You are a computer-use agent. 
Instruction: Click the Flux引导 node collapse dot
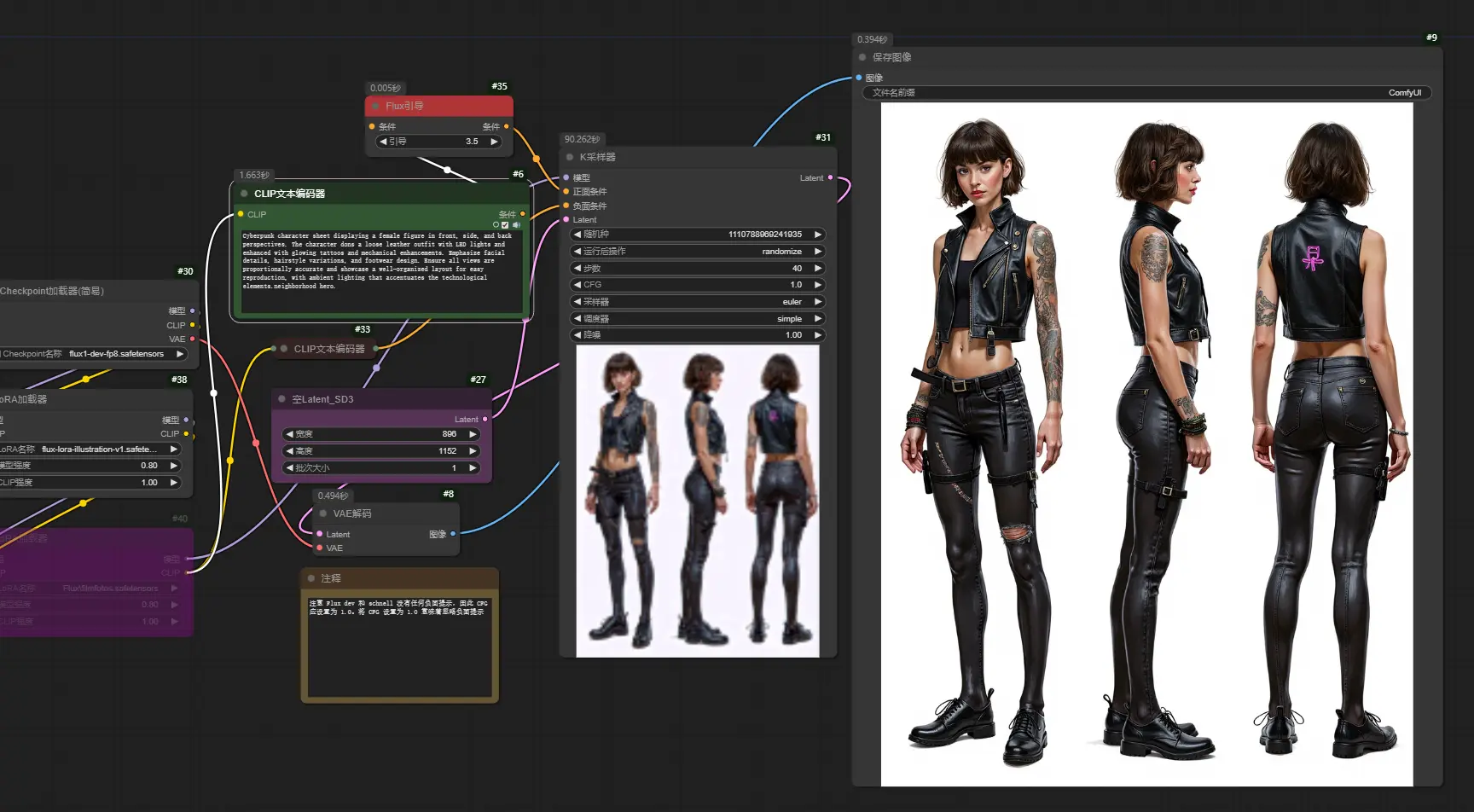[x=375, y=106]
